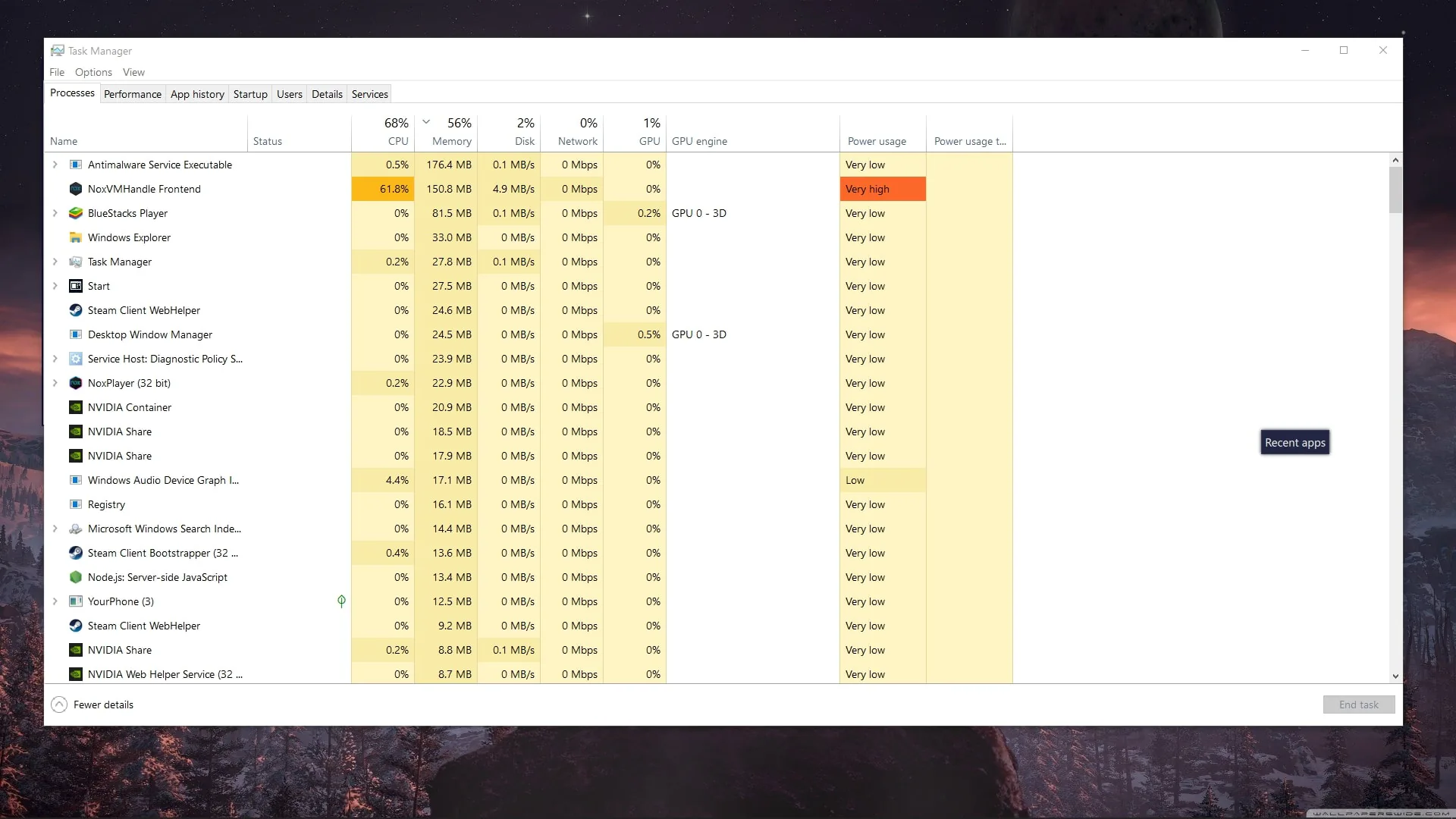This screenshot has width=1456, height=819.
Task: Click the green leaf suspended status icon
Action: (x=341, y=601)
